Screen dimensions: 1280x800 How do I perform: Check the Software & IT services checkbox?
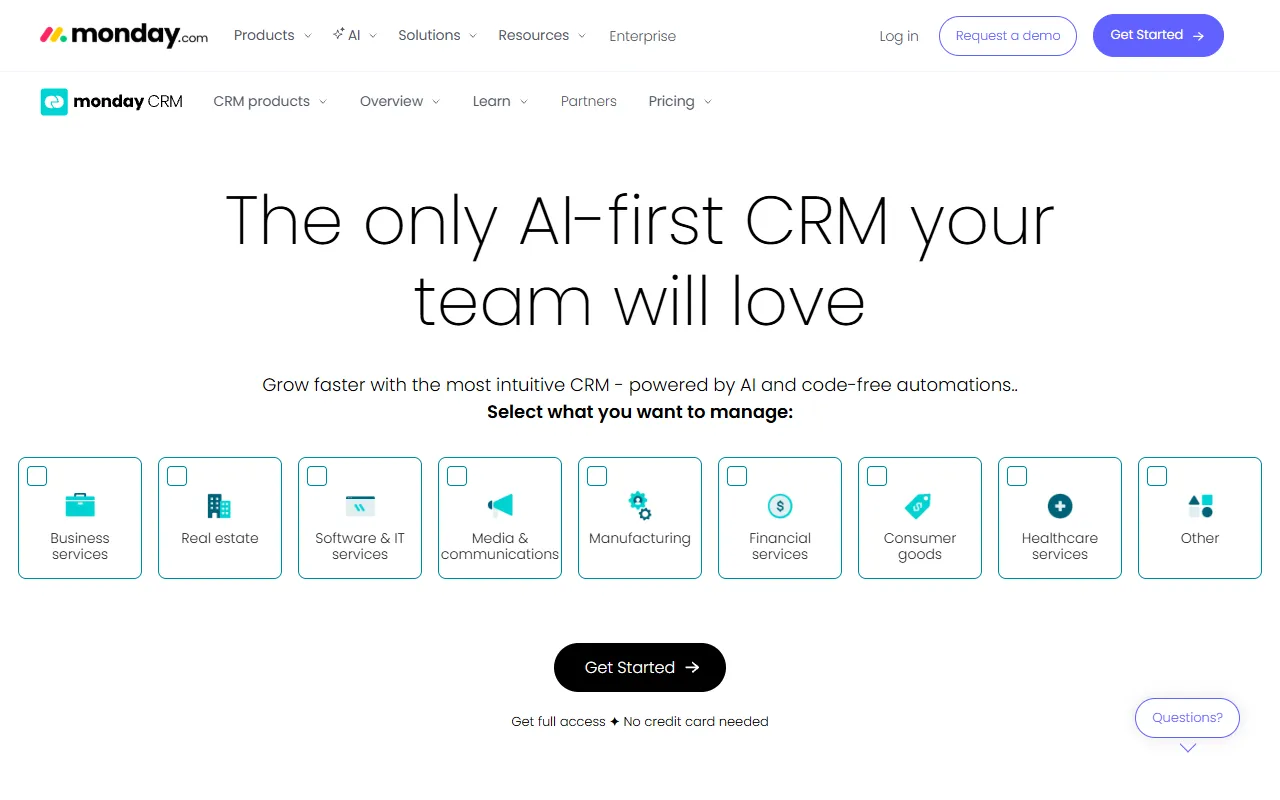(317, 476)
